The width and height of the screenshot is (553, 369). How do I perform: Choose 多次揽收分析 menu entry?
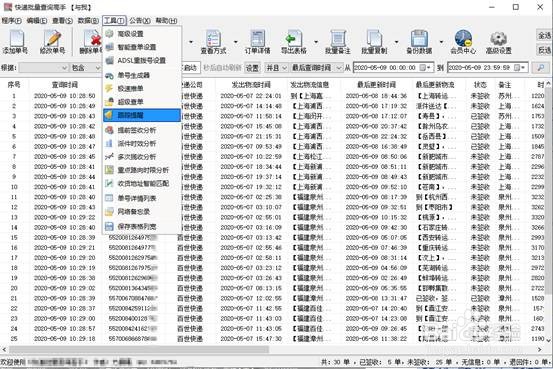tap(142, 157)
